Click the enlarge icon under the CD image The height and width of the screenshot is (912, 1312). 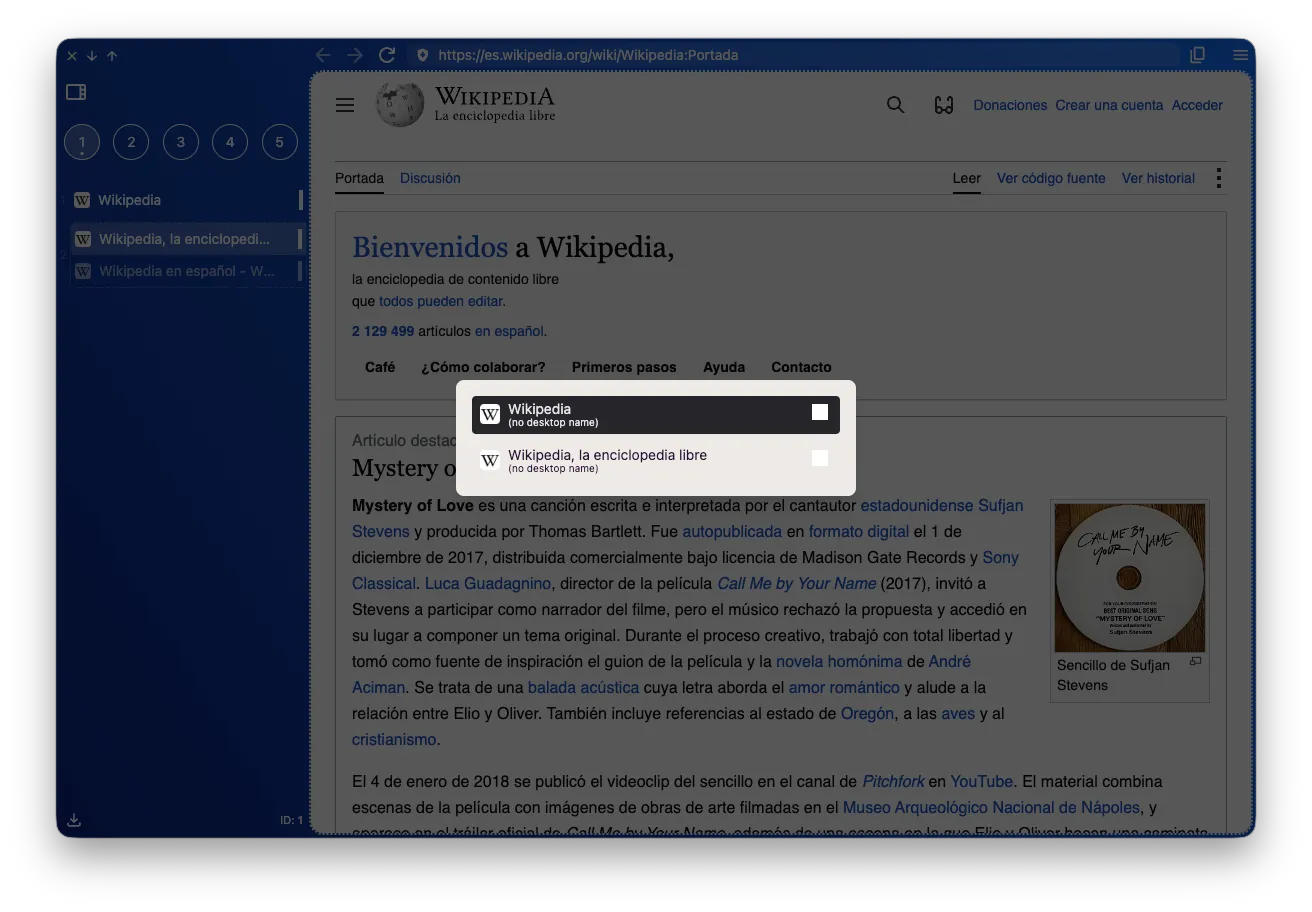click(x=1195, y=662)
